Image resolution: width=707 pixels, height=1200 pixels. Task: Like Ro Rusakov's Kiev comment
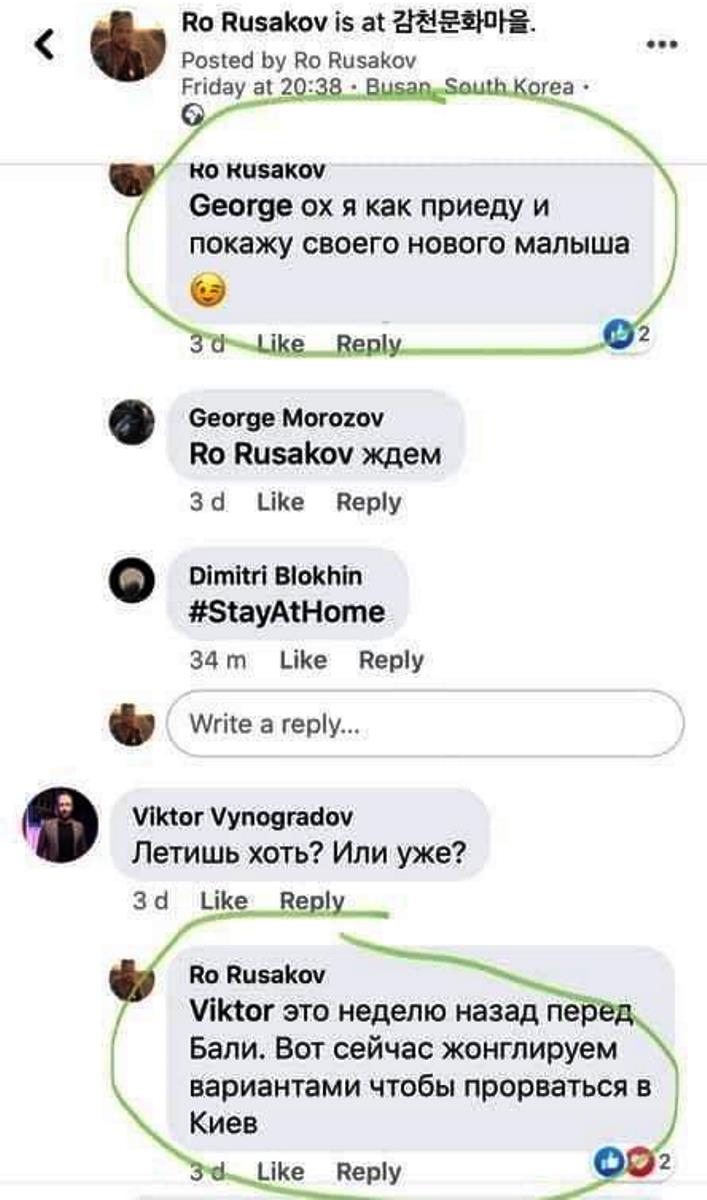click(x=280, y=1171)
